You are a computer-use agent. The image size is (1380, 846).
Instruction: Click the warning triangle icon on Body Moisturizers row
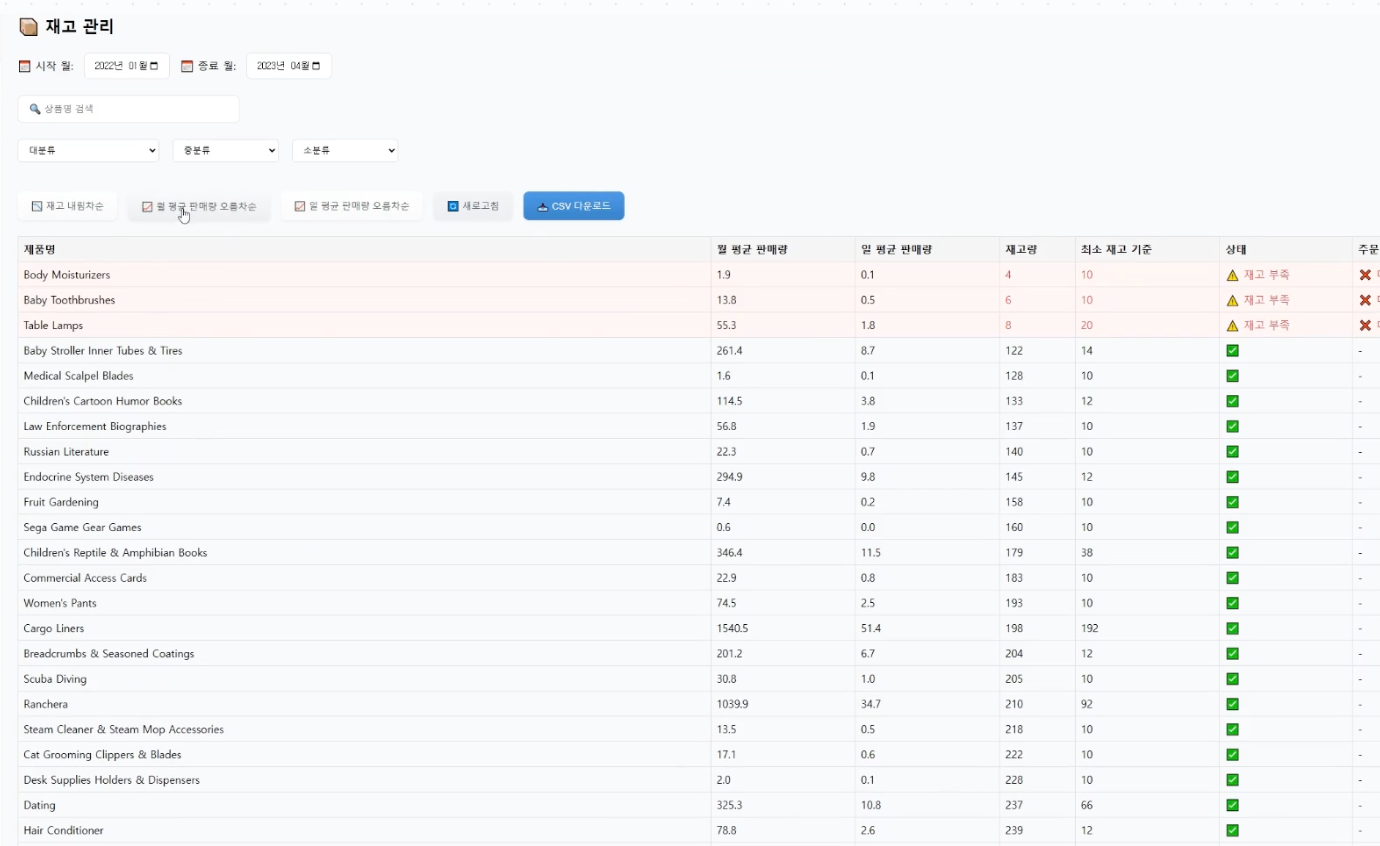[1232, 275]
